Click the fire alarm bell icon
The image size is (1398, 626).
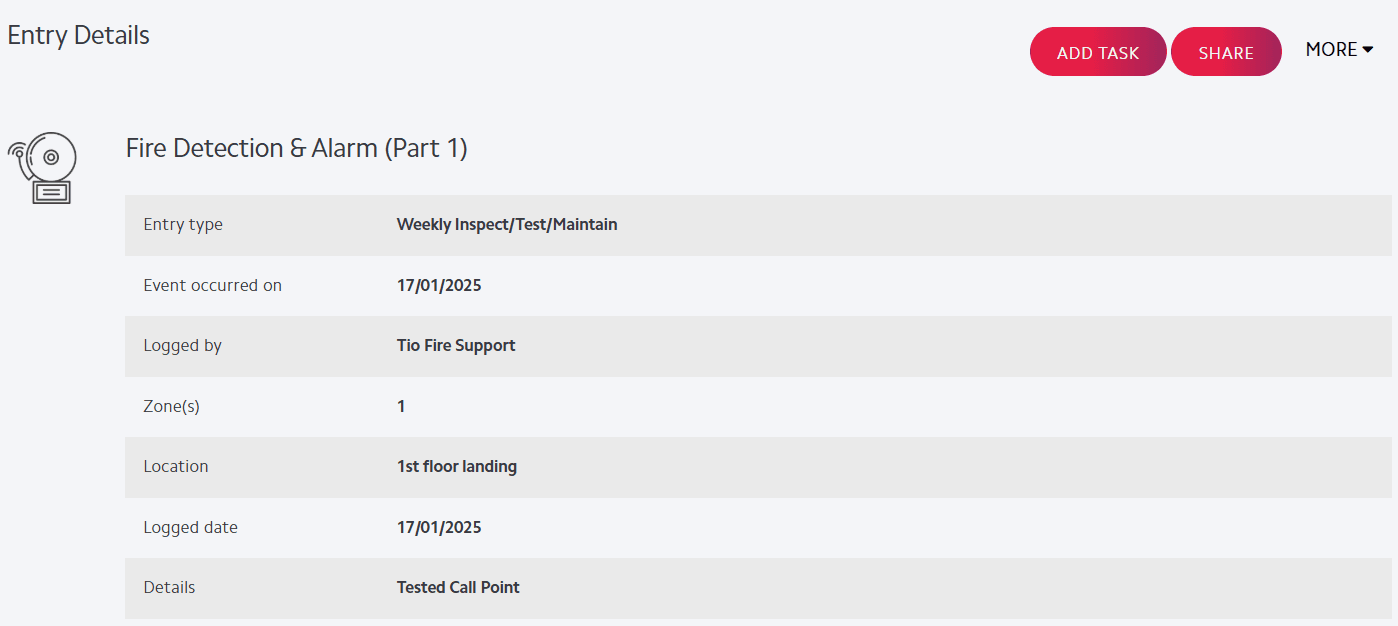(x=42, y=168)
